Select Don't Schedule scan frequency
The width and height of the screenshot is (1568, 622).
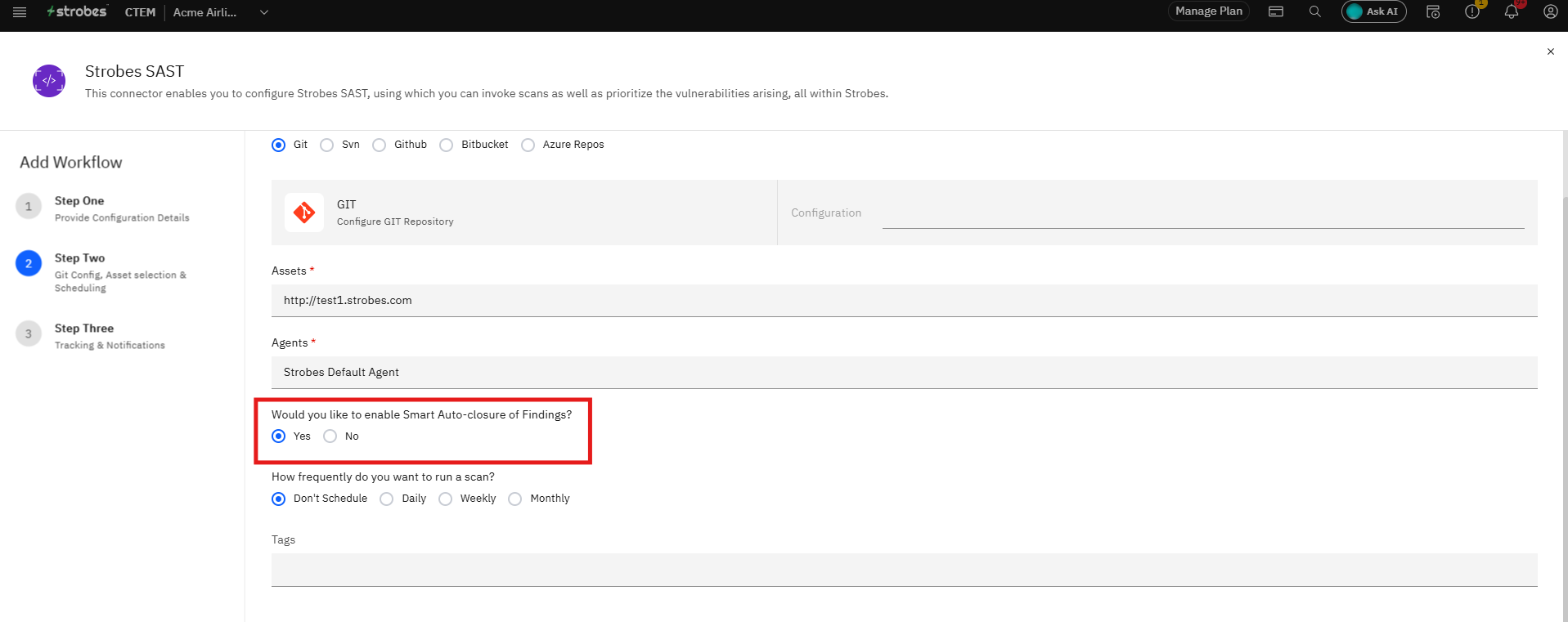tap(279, 499)
